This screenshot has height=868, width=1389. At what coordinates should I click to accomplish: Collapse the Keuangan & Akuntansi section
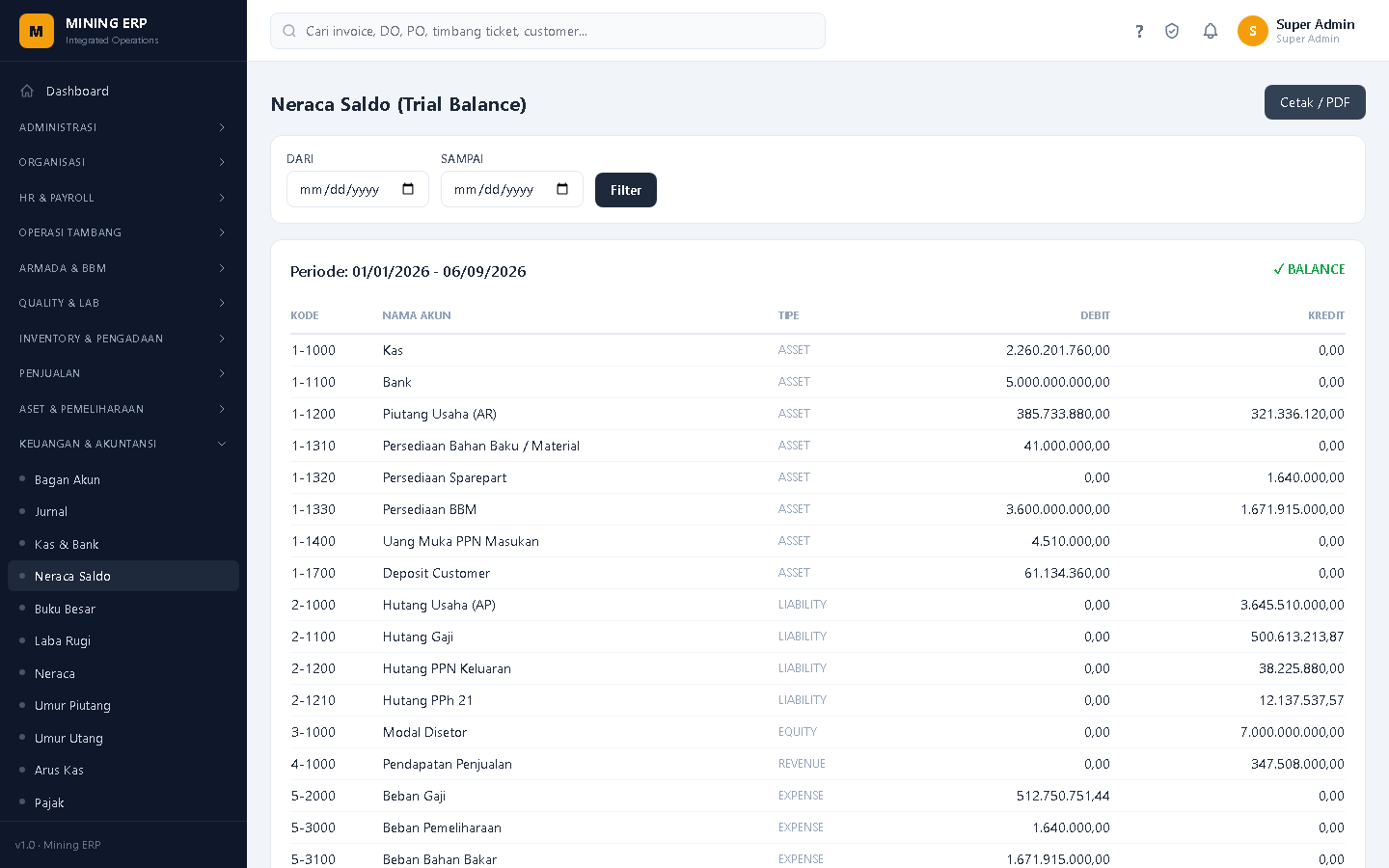(123, 444)
